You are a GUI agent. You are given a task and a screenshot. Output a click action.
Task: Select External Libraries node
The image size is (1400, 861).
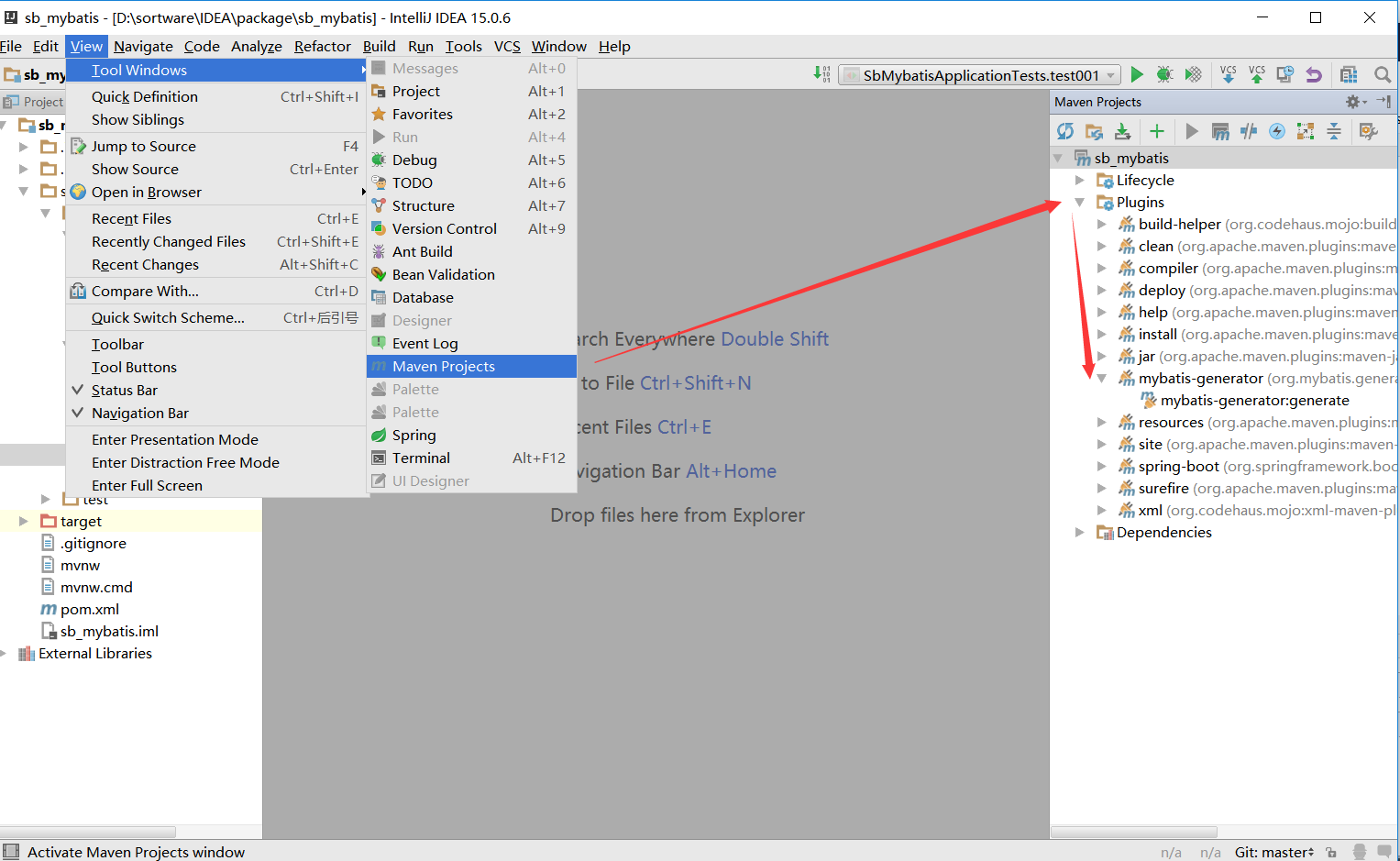point(95,653)
